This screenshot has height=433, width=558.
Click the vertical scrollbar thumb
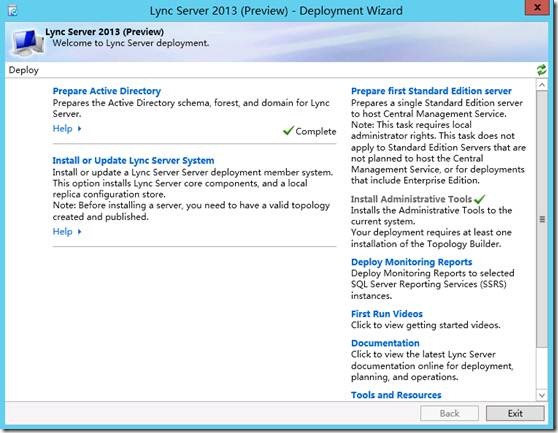coord(542,219)
